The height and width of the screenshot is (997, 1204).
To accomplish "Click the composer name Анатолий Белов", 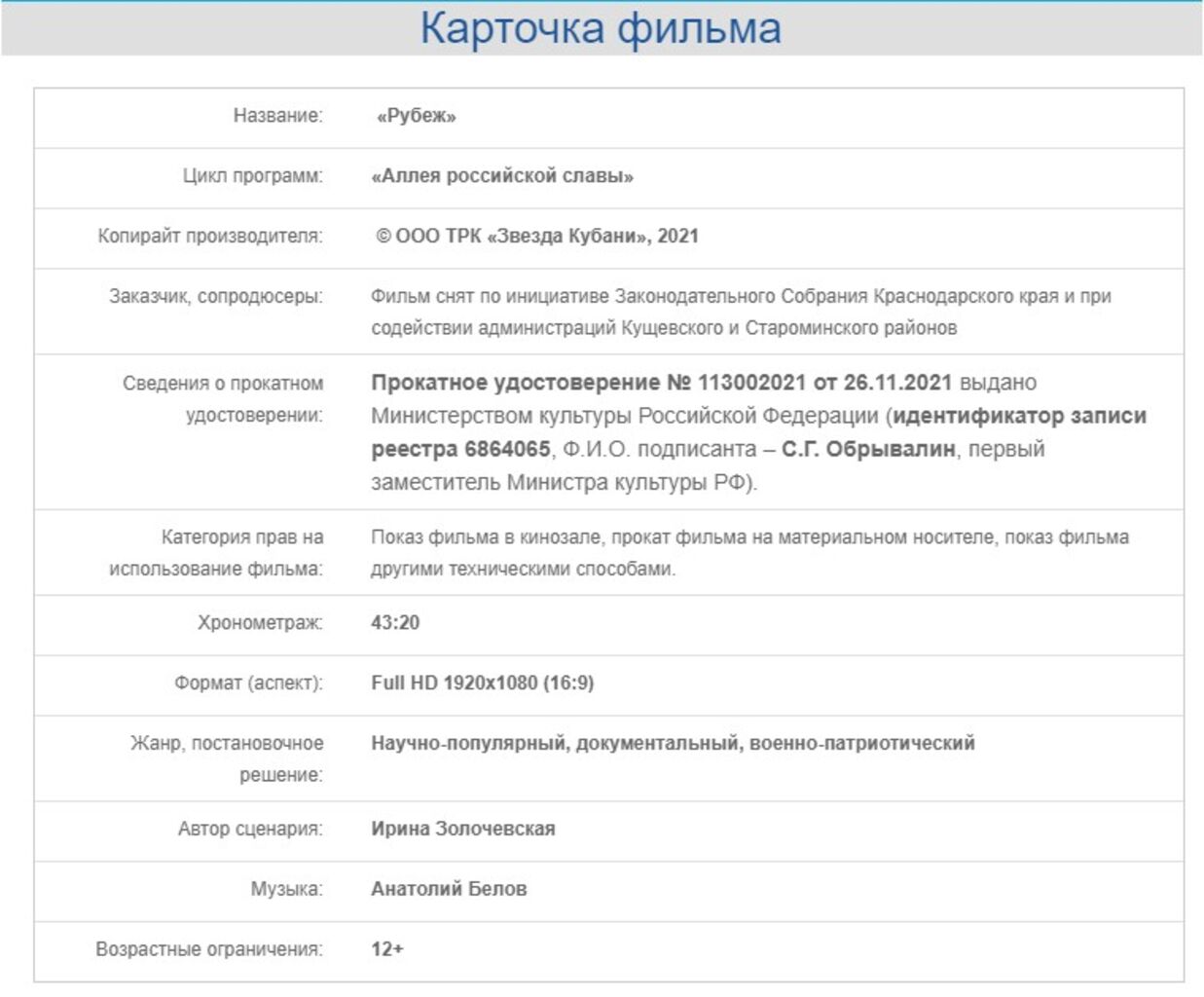I will click(449, 889).
